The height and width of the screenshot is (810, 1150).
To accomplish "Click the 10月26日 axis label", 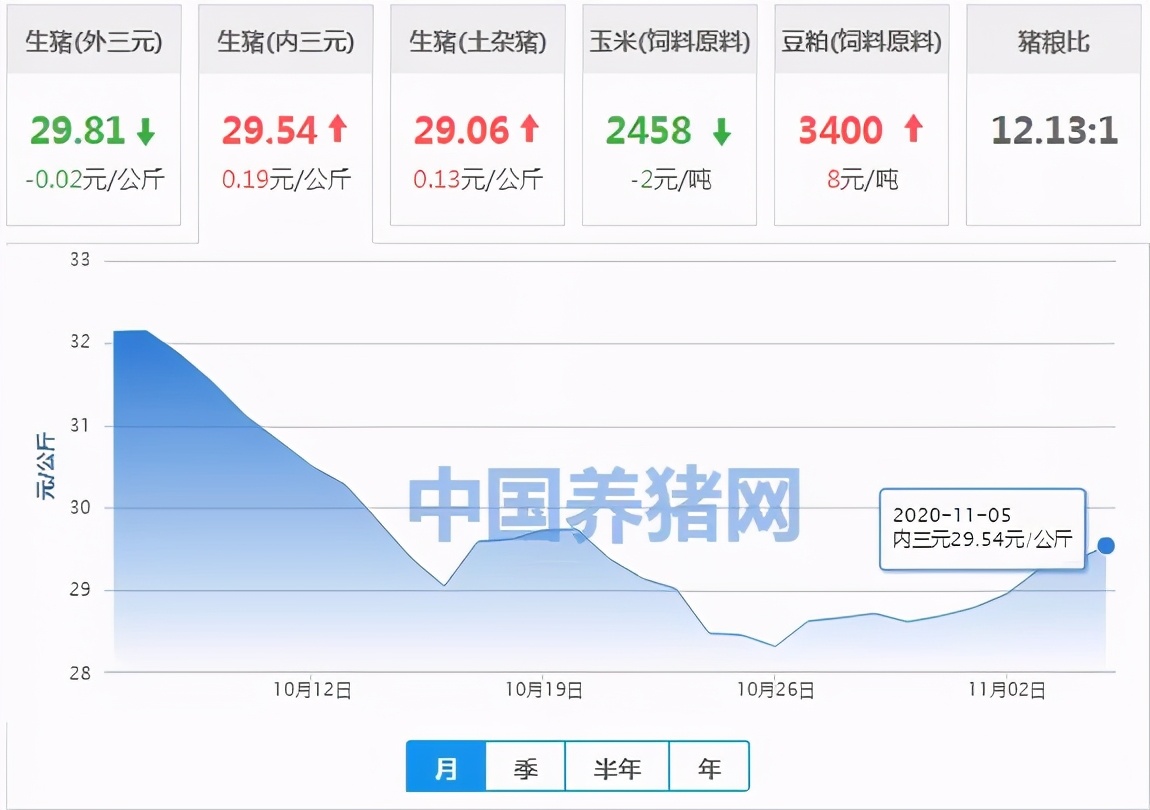I will 777,689.
